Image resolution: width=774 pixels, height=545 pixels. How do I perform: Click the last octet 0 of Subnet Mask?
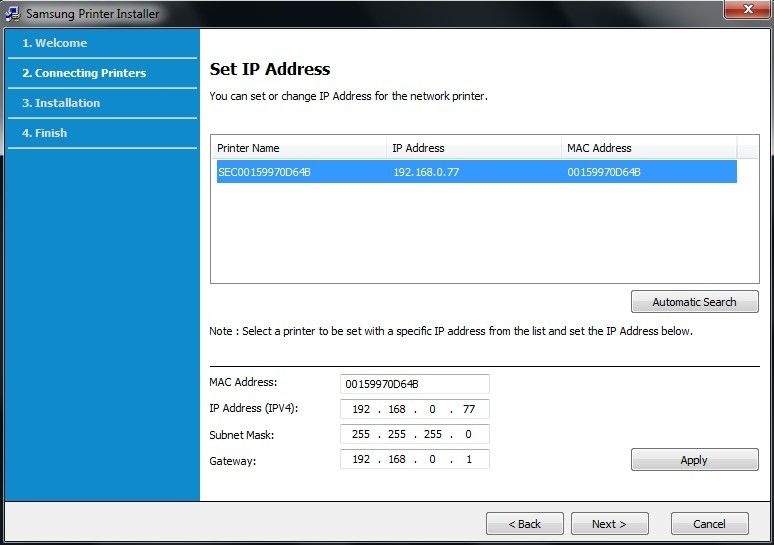(468, 434)
